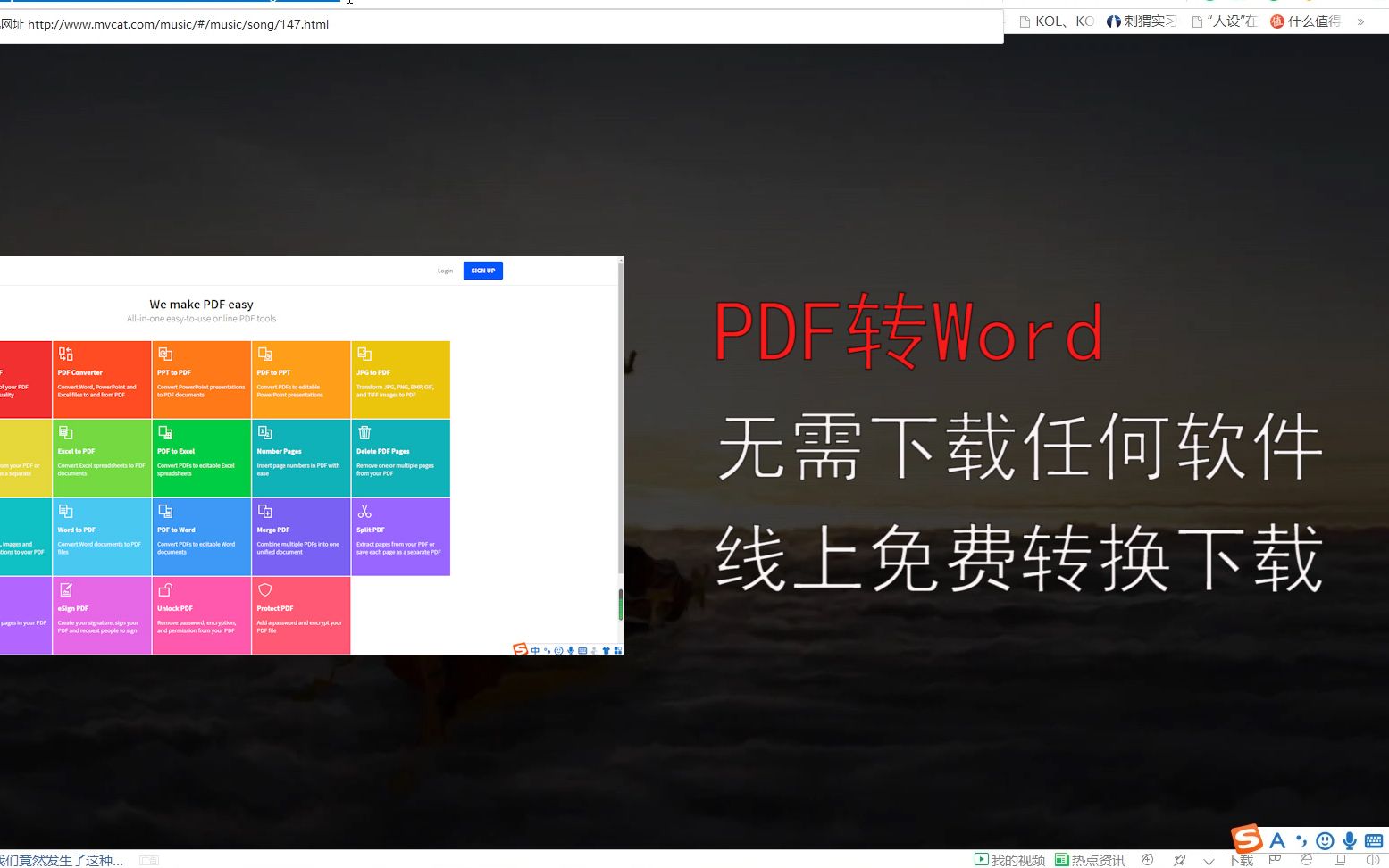Click the address bar with mvcat.com URL
The image size is (1389, 868).
click(x=500, y=24)
